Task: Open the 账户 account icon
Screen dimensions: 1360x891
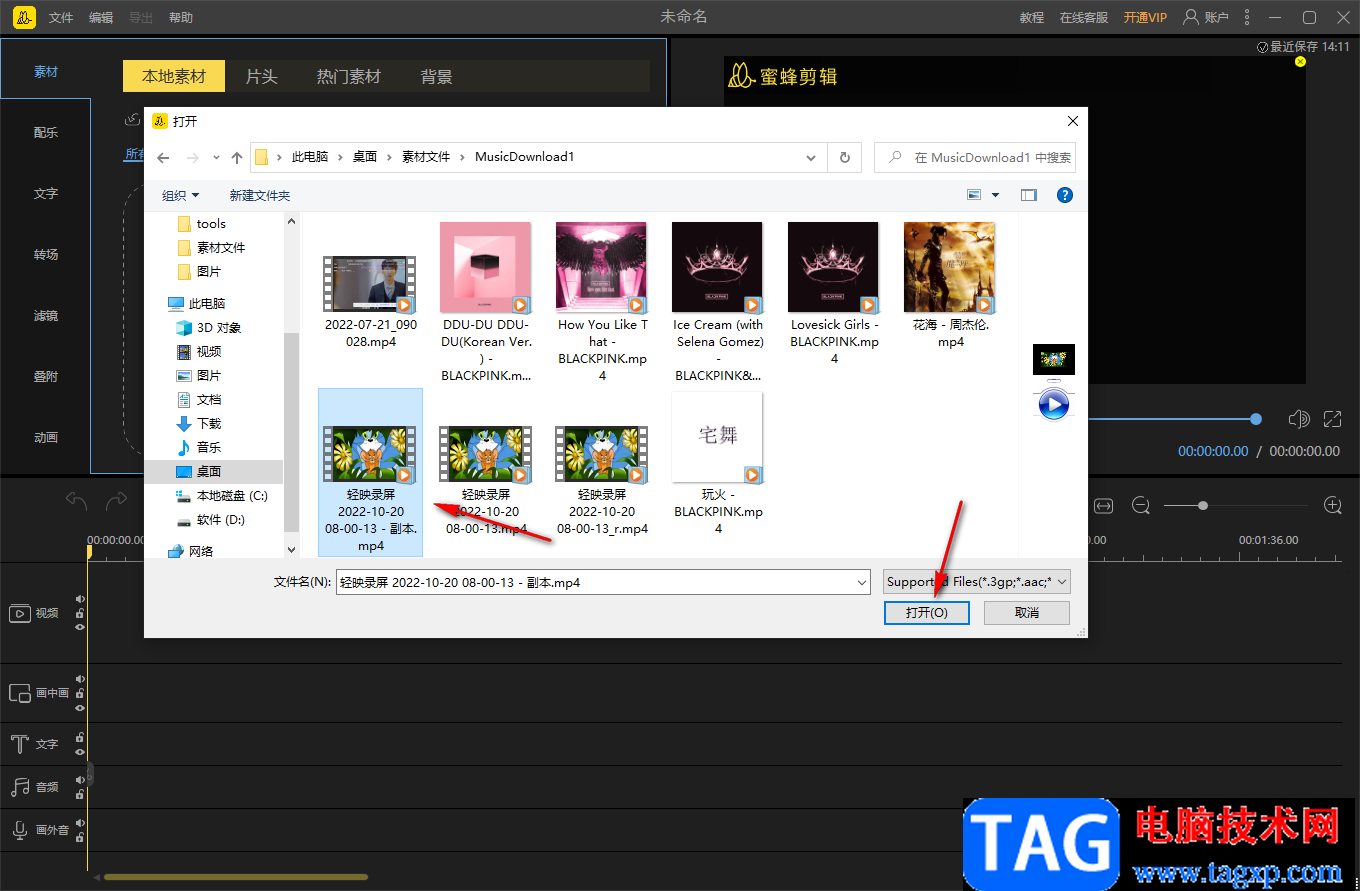Action: [x=1190, y=17]
